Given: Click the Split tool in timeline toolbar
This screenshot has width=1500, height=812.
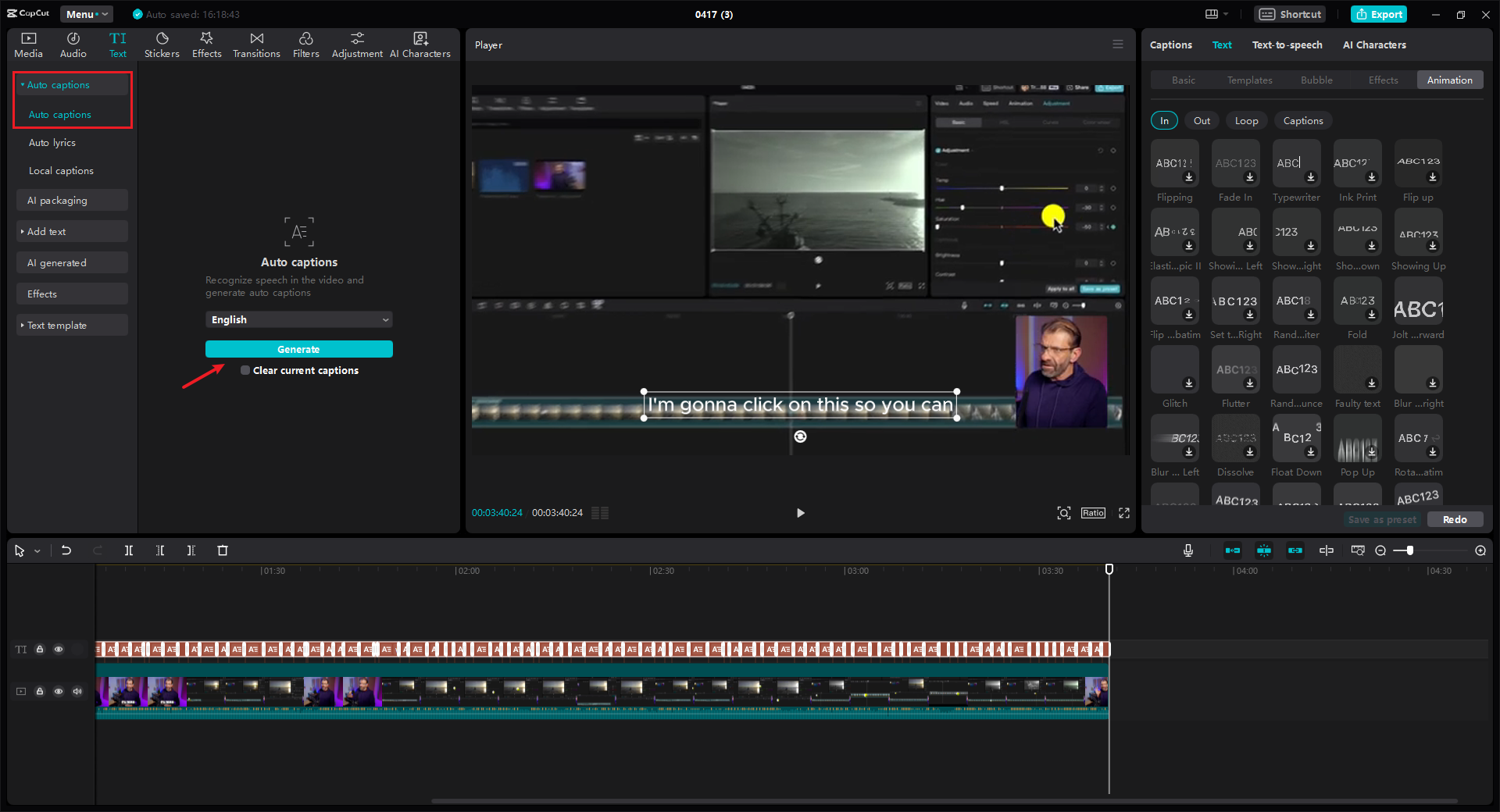Looking at the screenshot, I should click(129, 550).
